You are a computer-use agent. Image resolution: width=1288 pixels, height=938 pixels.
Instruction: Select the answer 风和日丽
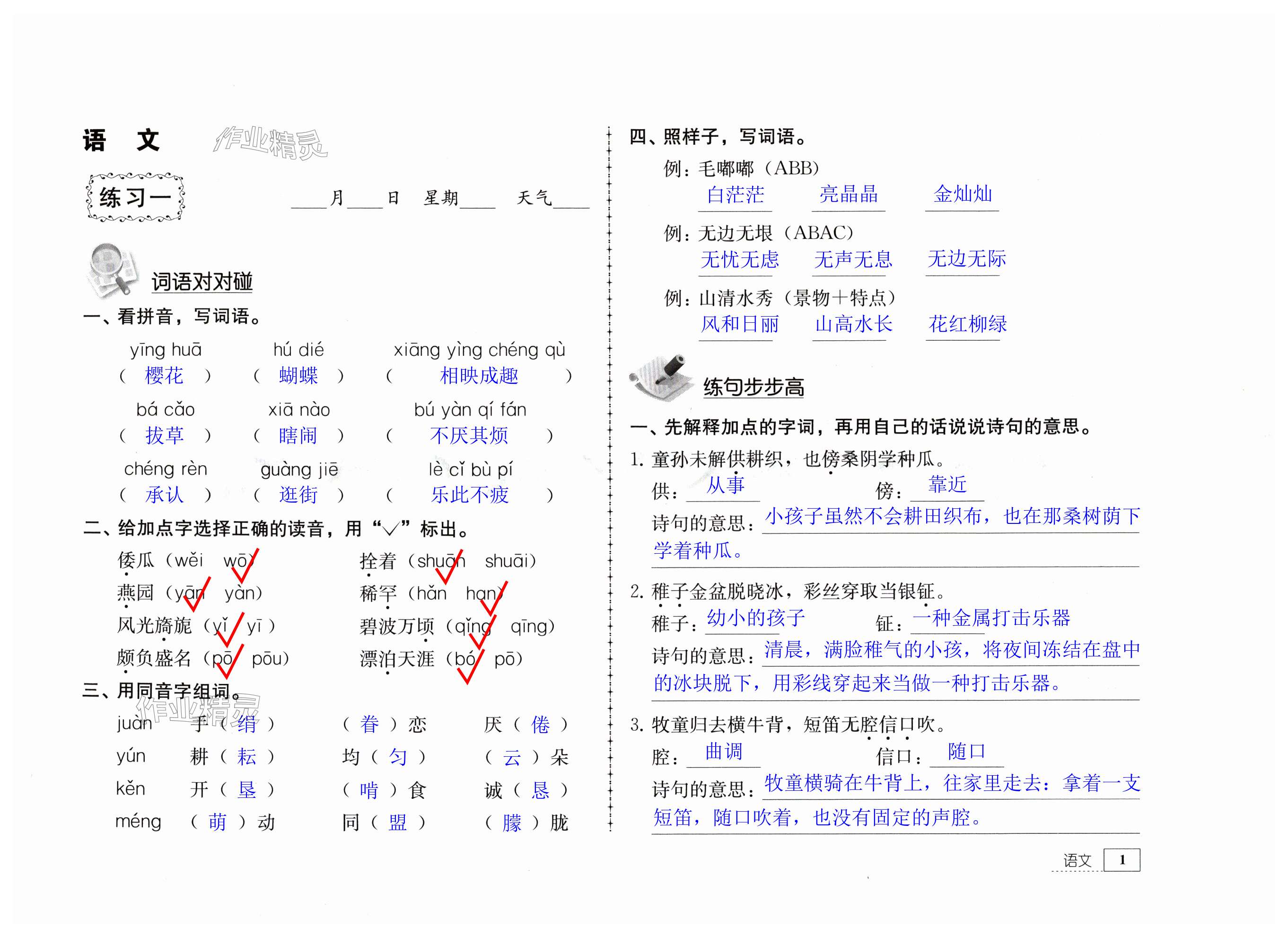(739, 324)
